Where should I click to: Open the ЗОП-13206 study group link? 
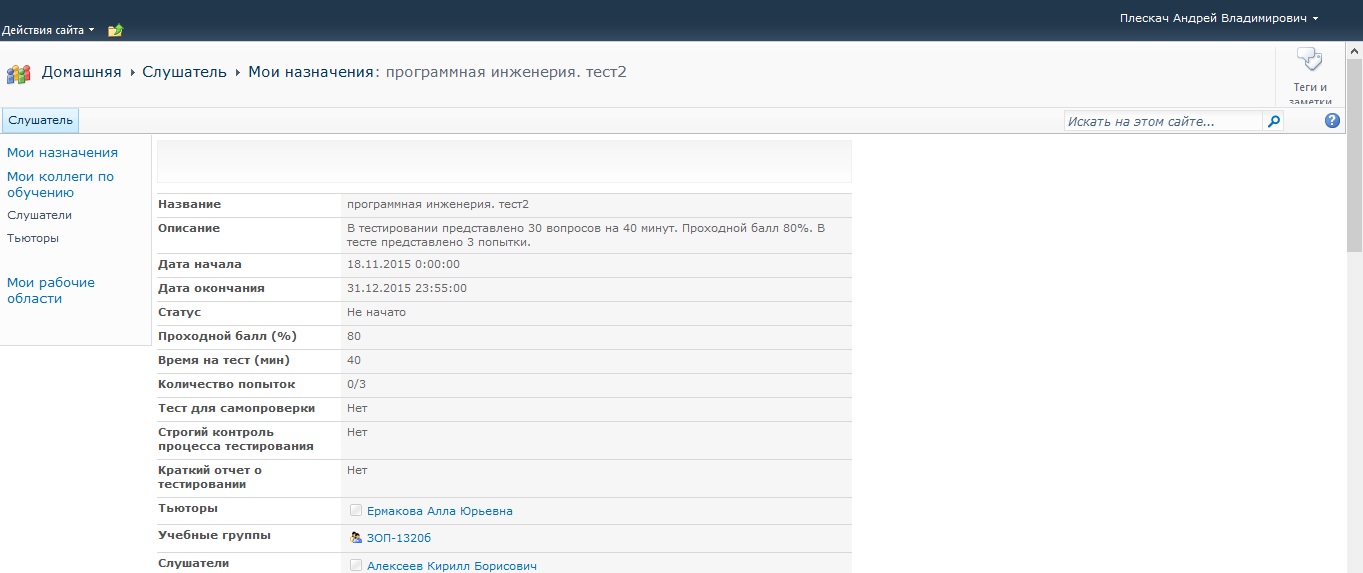399,538
